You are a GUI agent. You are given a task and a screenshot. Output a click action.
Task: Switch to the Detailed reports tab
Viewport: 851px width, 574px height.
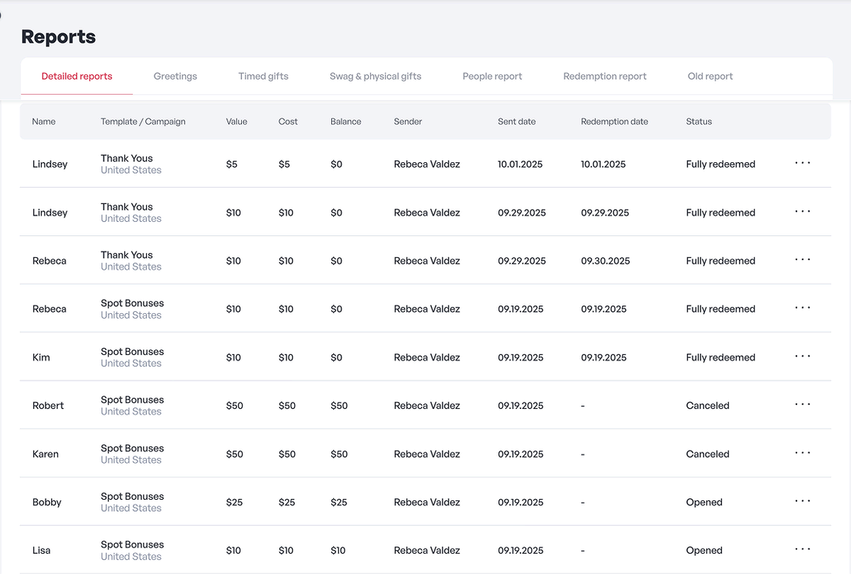coord(77,76)
